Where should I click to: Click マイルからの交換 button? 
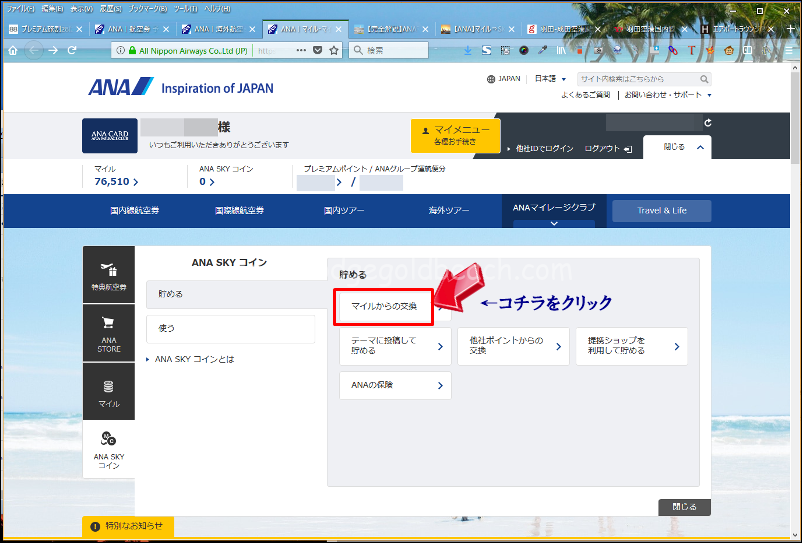[384, 306]
